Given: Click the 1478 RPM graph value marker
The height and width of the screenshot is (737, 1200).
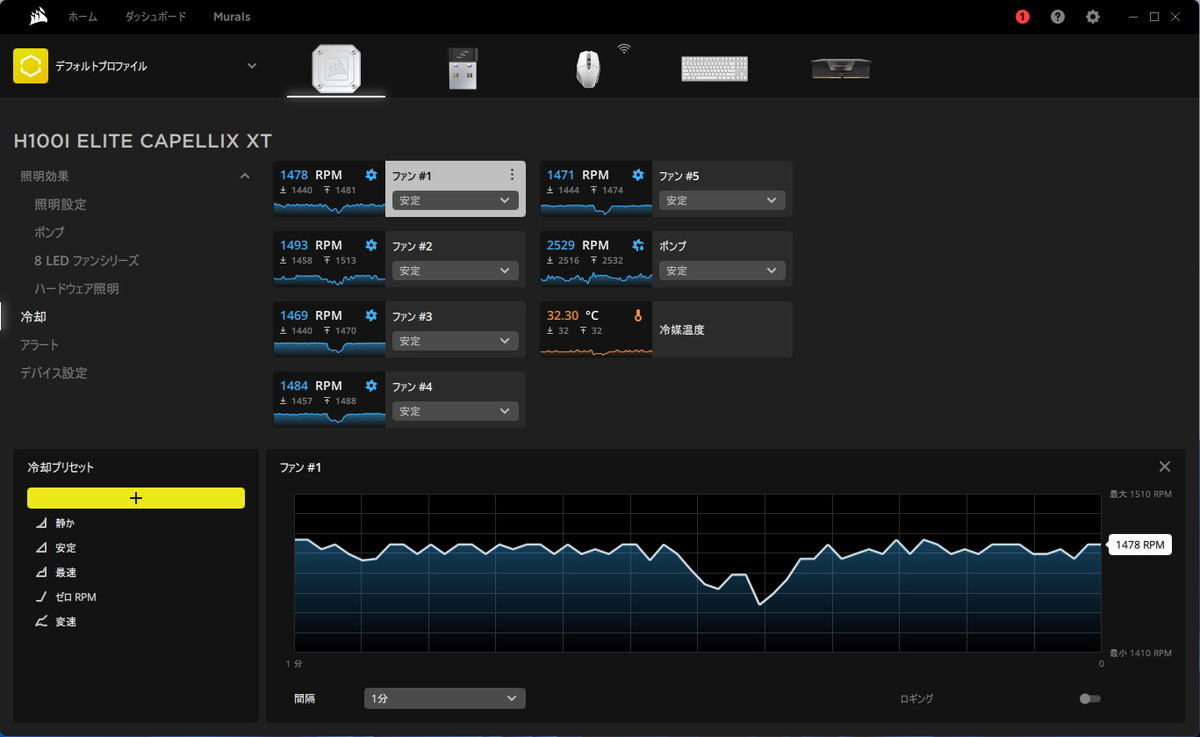Looking at the screenshot, I should tap(1138, 545).
